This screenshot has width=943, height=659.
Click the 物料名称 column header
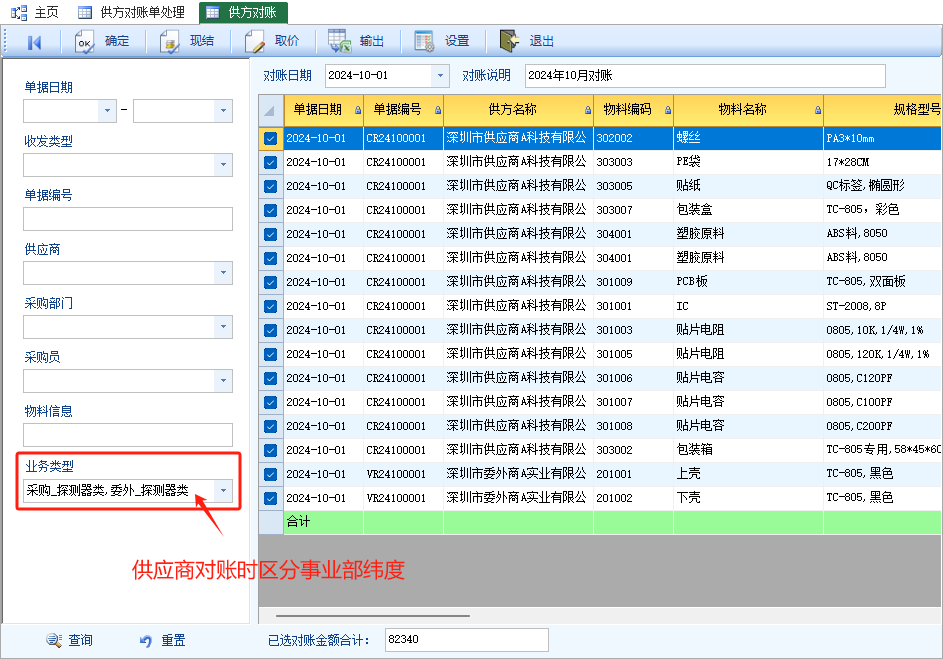[x=748, y=110]
